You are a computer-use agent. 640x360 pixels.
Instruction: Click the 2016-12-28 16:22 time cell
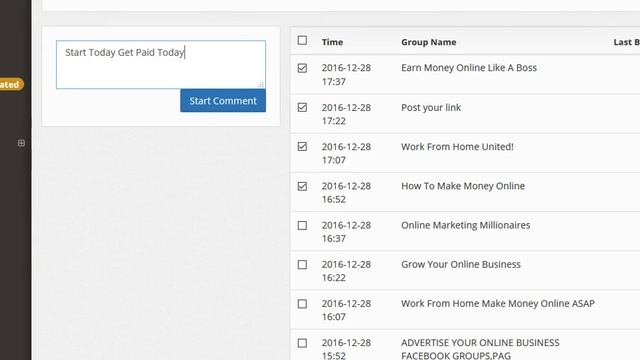coord(346,271)
